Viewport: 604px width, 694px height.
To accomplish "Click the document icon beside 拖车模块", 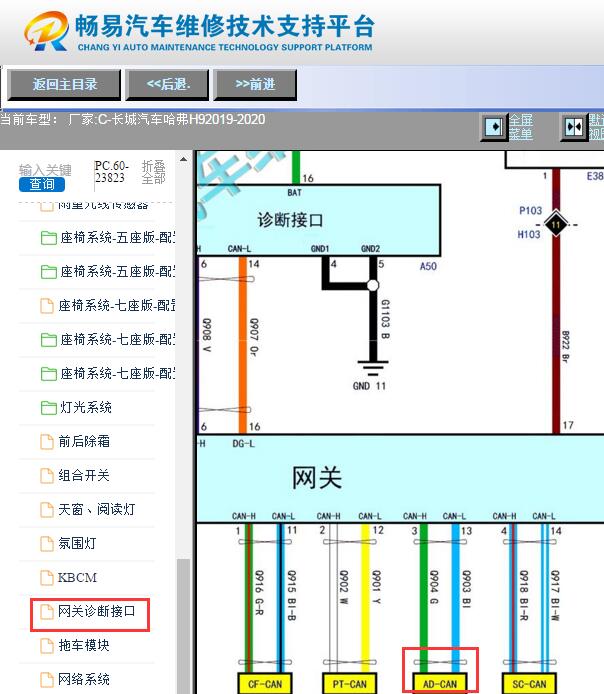I will pos(47,646).
